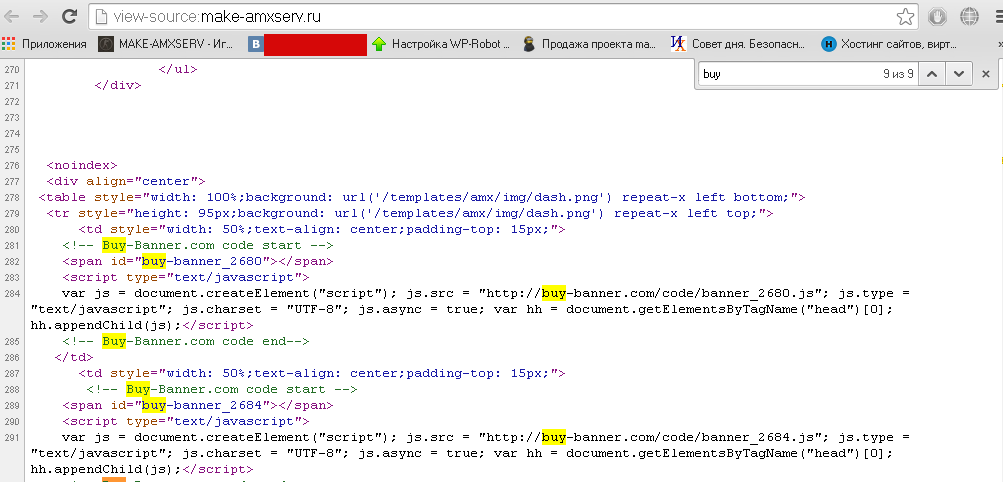Click the '9 из 9' match counter
The width and height of the screenshot is (1003, 482).
click(898, 74)
